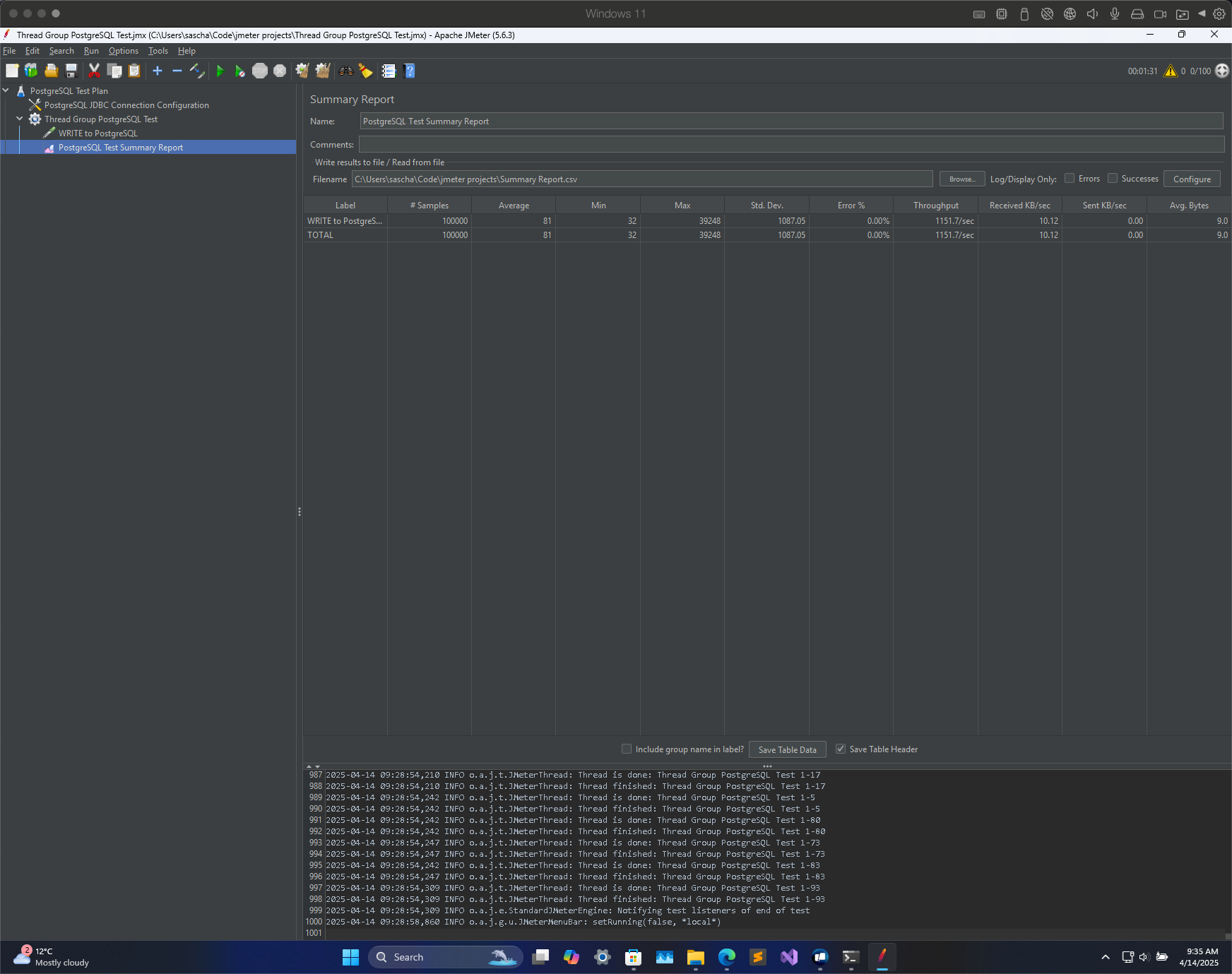Click the New test plan icon
1232x974 pixels.
tap(12, 71)
